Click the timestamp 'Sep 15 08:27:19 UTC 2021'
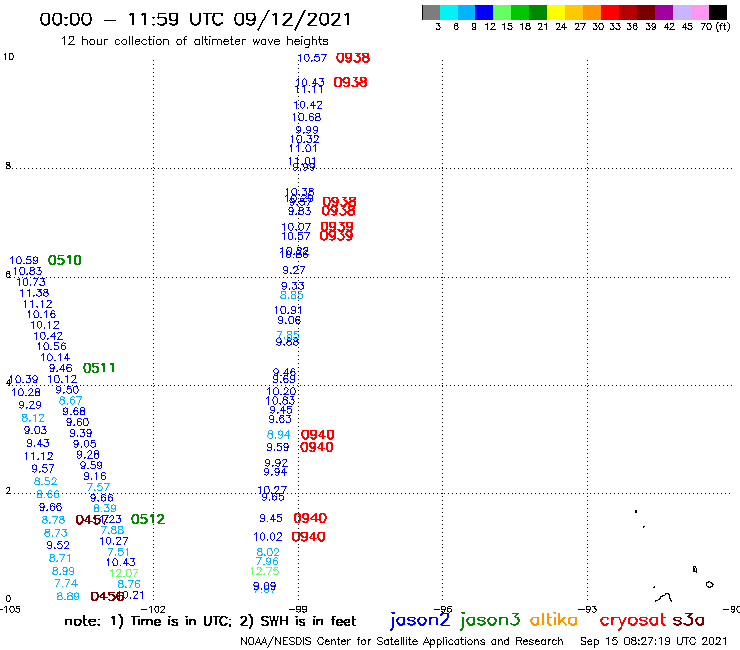This screenshot has width=740, height=650. tap(654, 641)
